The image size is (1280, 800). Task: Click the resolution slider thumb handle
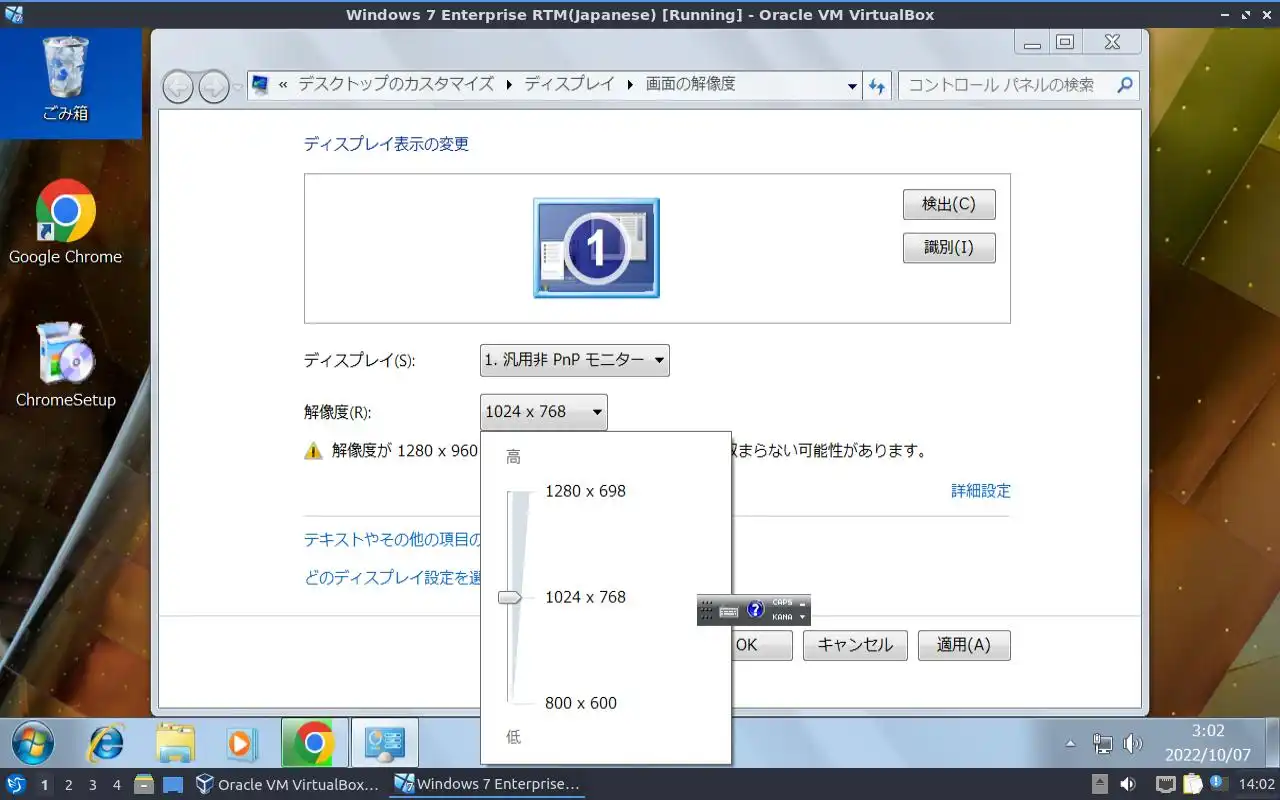point(510,598)
